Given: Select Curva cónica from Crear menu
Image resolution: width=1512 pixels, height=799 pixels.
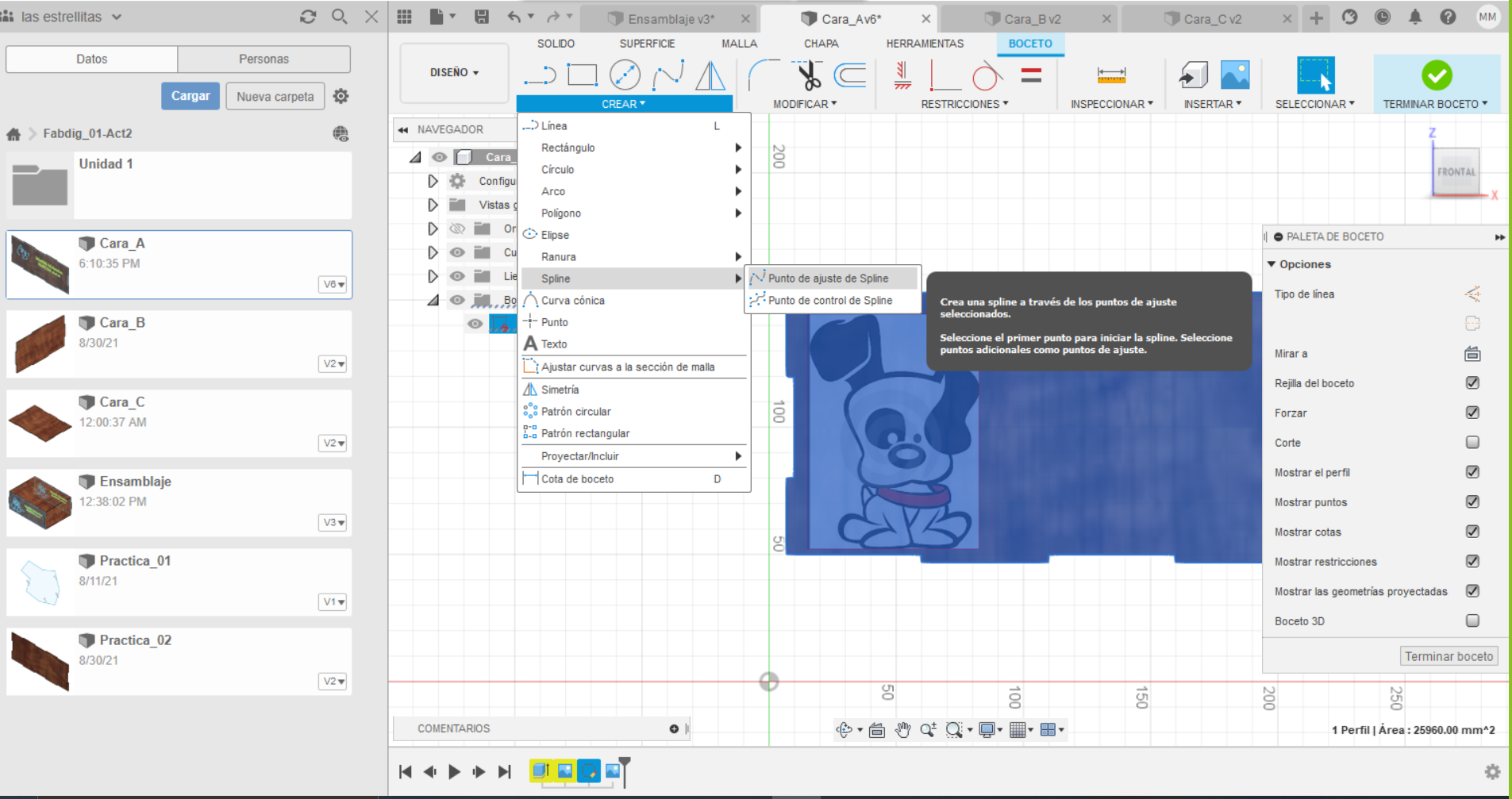Looking at the screenshot, I should (x=633, y=301).
